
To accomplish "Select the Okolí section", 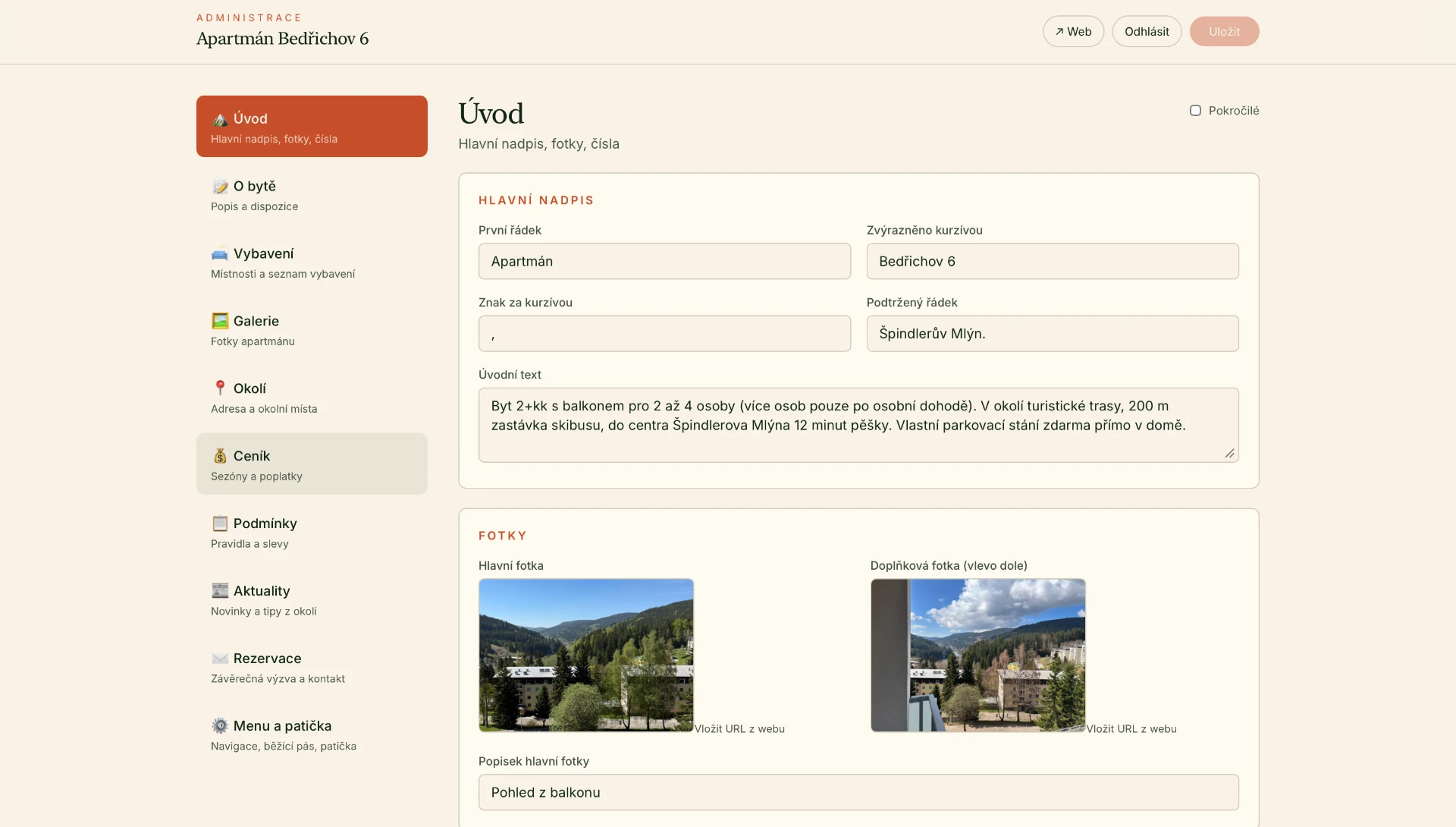I will point(312,397).
